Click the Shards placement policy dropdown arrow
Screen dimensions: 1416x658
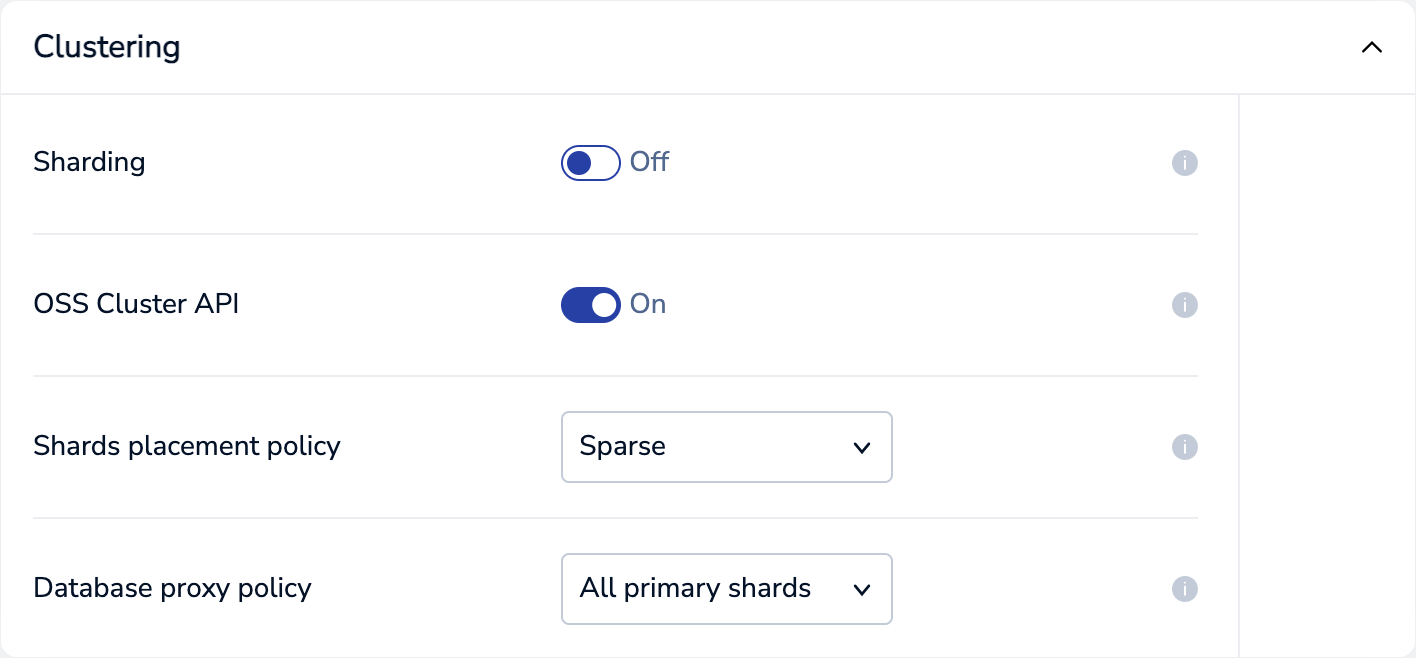click(x=862, y=448)
